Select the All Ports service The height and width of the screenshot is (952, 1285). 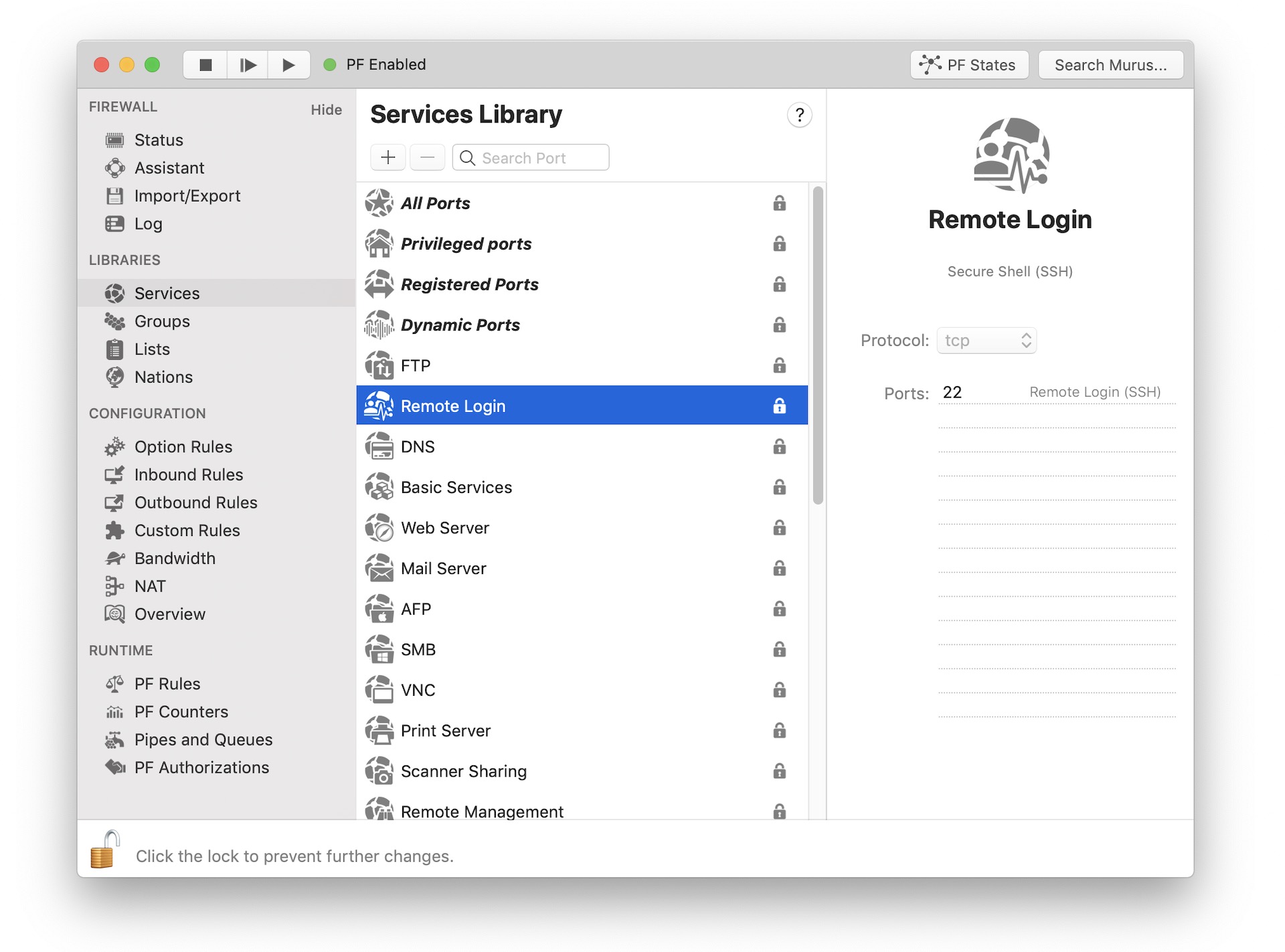tap(582, 203)
